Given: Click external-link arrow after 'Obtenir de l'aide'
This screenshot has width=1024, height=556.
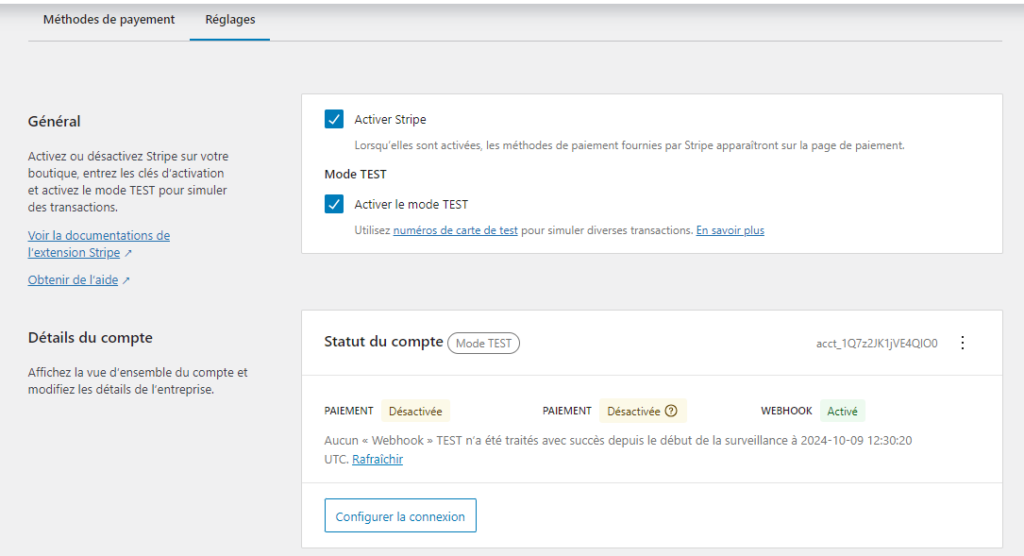Looking at the screenshot, I should tap(125, 281).
